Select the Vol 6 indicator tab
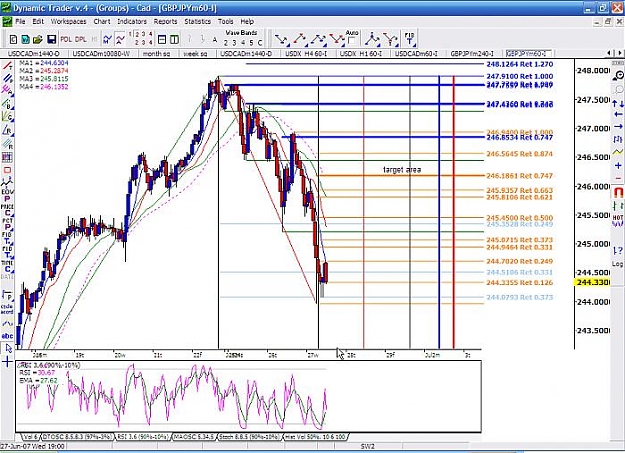Screen dimensions: 625x453 click(x=29, y=437)
